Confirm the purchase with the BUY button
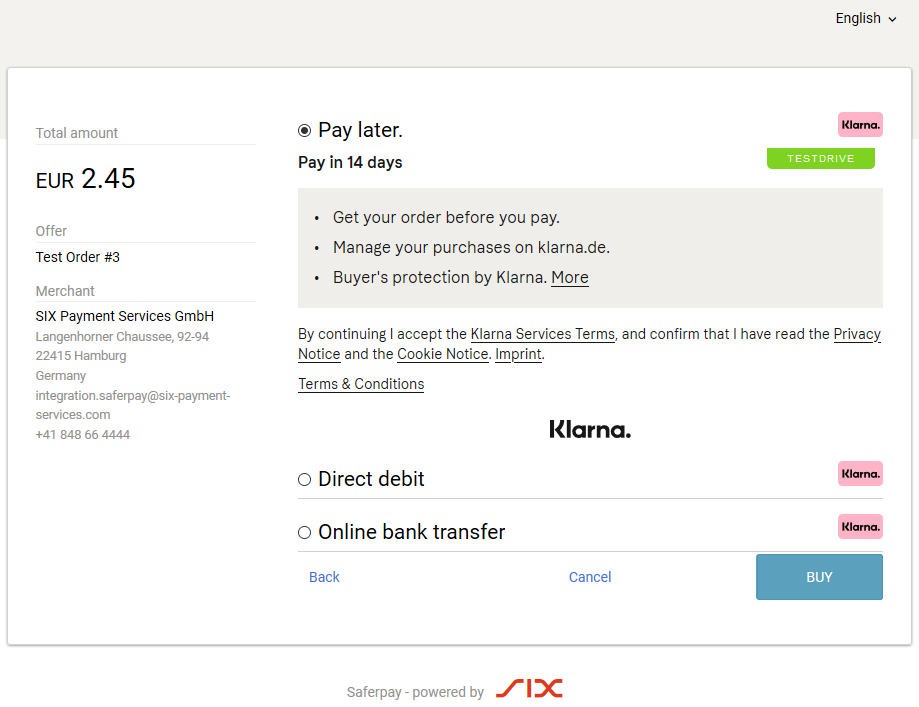Screen dimensions: 919x707 [819, 577]
